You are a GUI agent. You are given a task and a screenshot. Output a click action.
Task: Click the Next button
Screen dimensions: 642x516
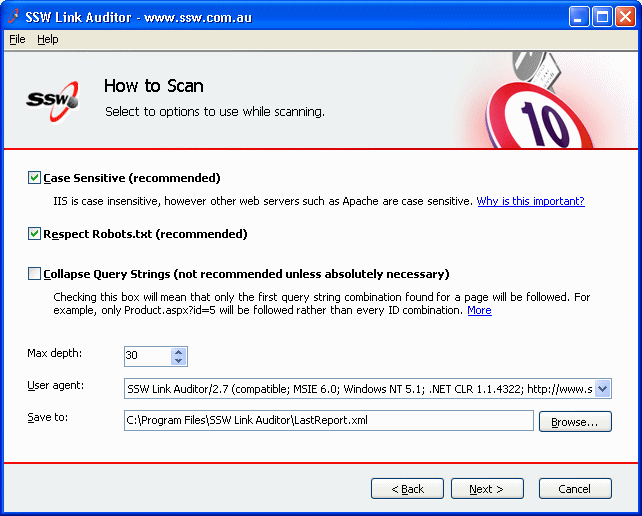point(487,489)
